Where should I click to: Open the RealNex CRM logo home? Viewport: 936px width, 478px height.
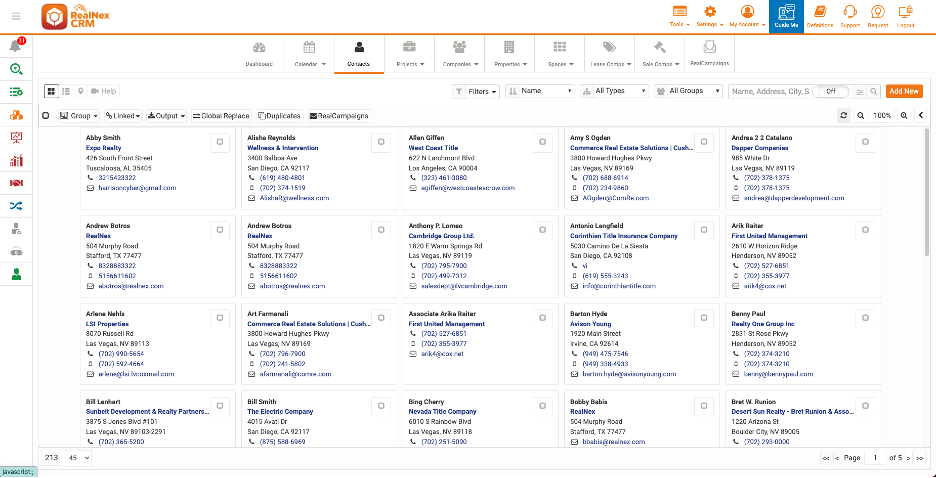[75, 16]
